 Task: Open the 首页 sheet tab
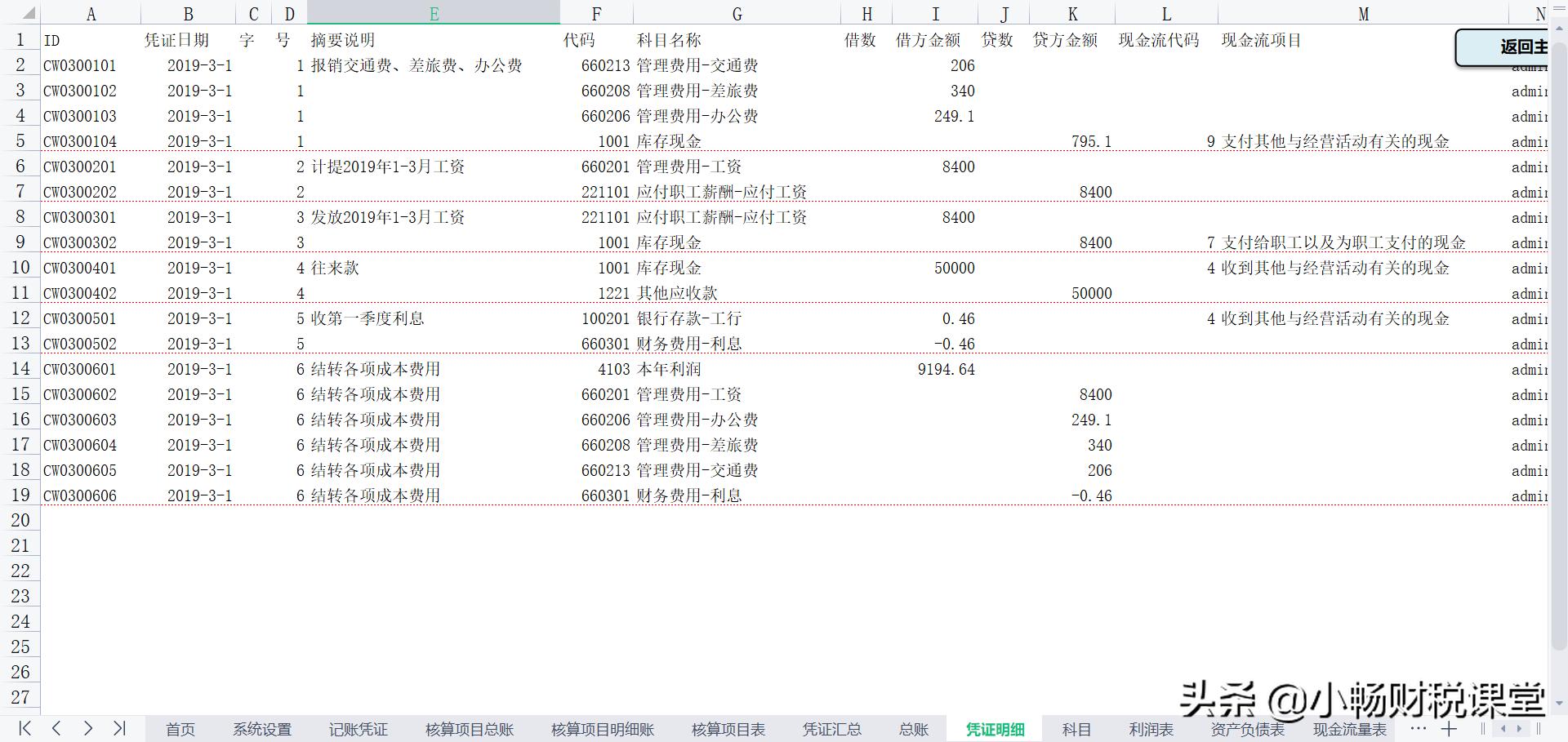(180, 729)
